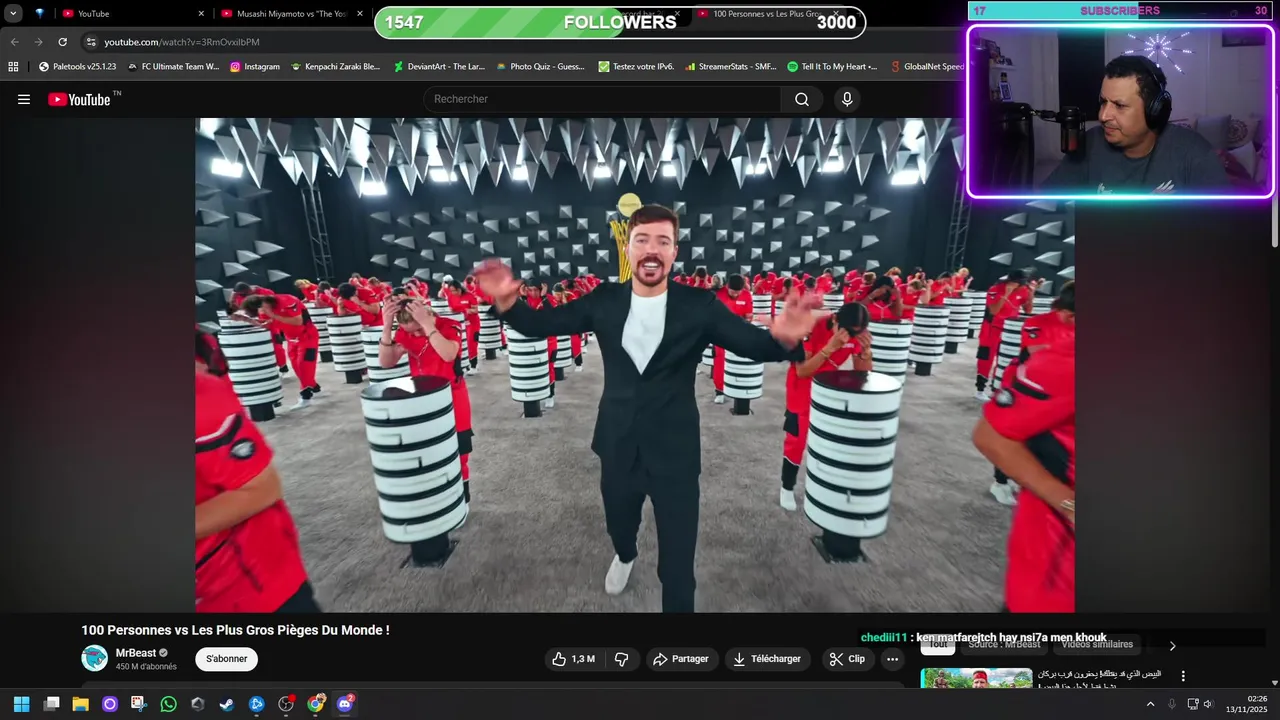
Task: Open the Kenpachi Zaraki Ble... bookmark
Action: point(335,67)
